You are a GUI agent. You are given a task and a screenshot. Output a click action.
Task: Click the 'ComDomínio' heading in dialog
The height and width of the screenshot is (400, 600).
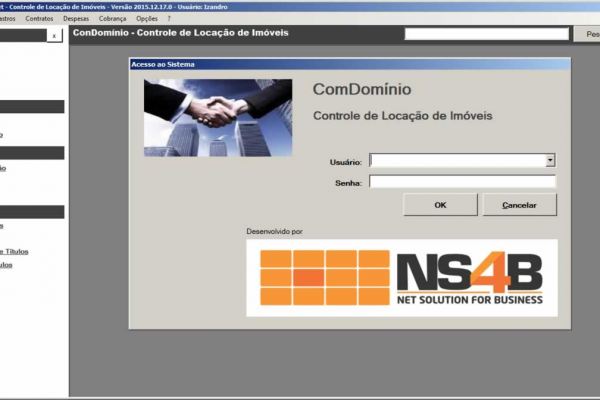click(362, 89)
